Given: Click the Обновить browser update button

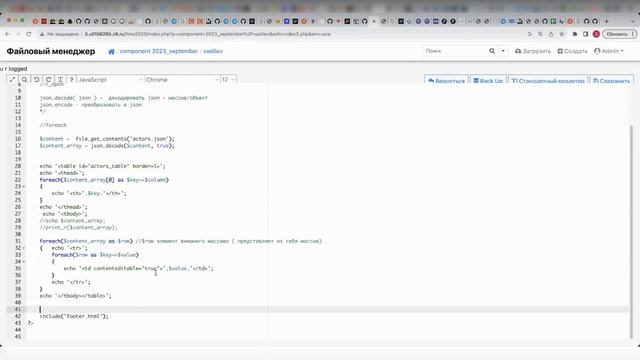Looking at the screenshot, I should (x=619, y=34).
